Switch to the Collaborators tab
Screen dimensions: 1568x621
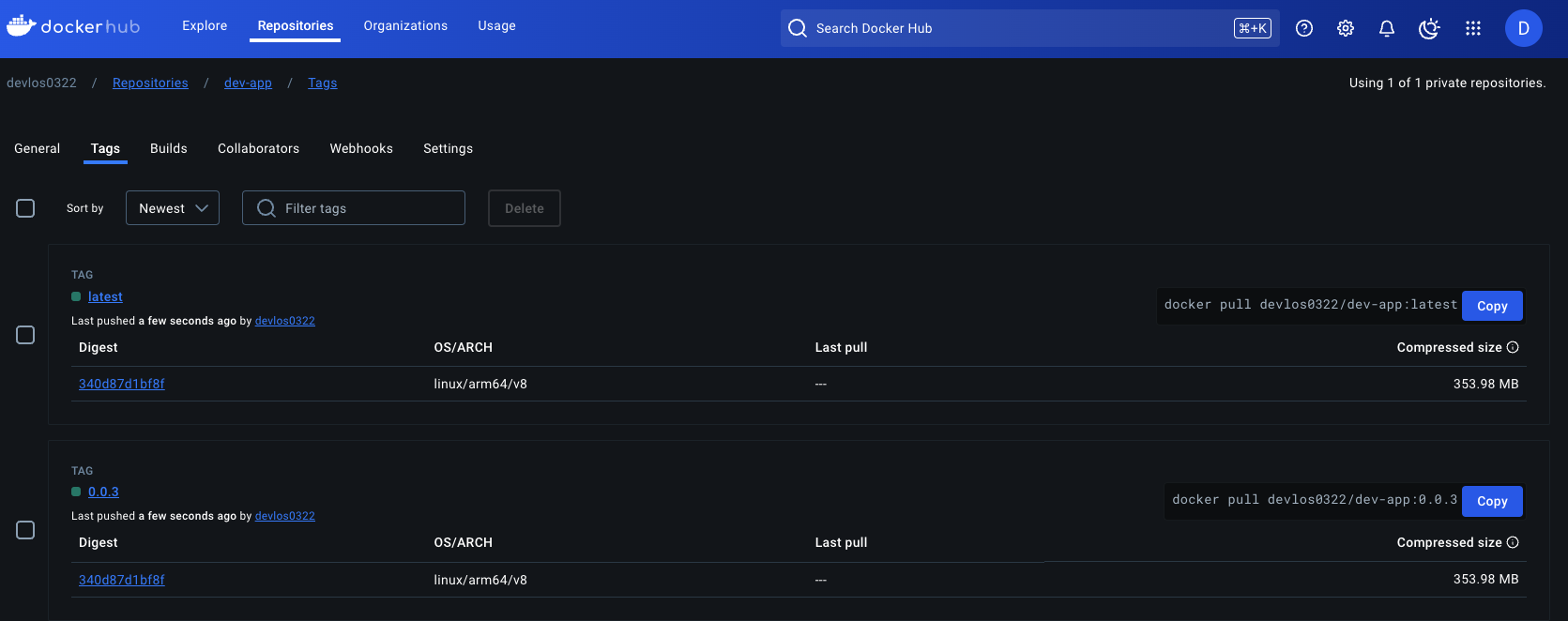pos(258,148)
